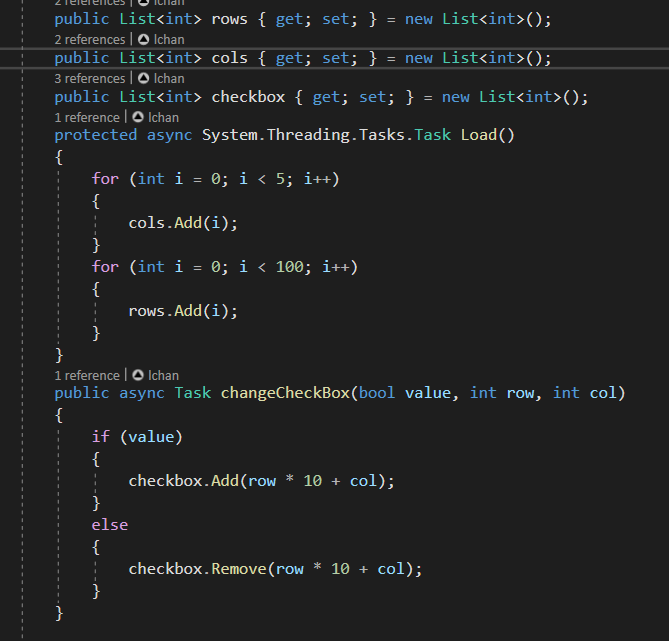Open '2 references' CodeLens above cols property

(90, 40)
